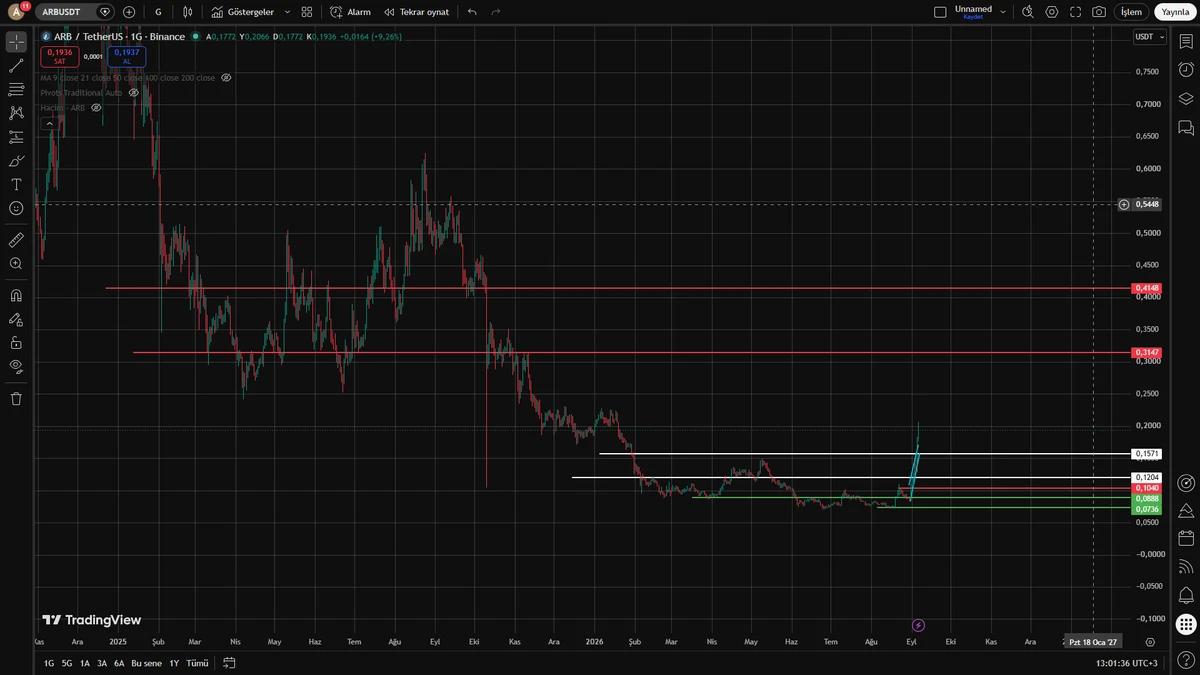Select the 3A date range tab
Viewport: 1200px width, 675px height.
point(102,663)
